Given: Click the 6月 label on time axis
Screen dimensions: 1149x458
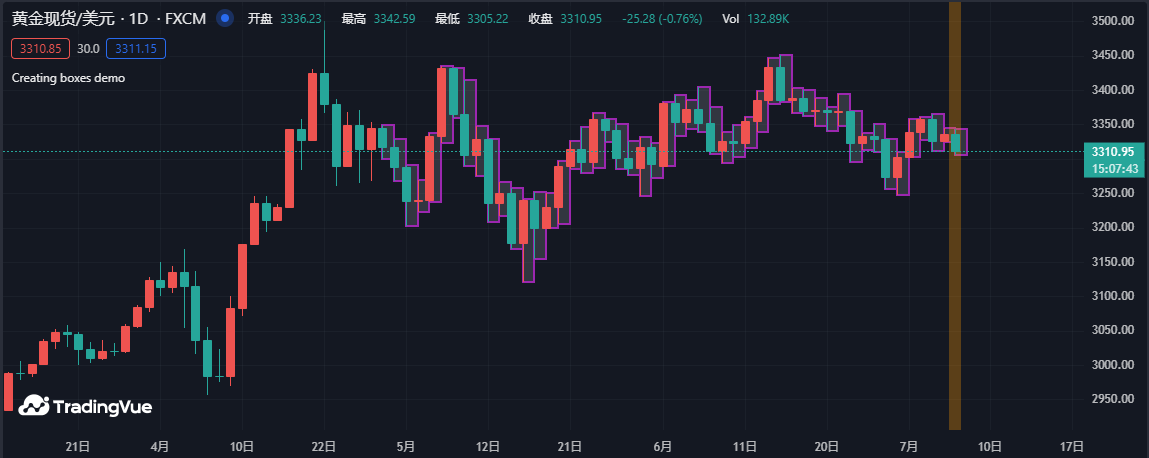Looking at the screenshot, I should click(662, 445).
